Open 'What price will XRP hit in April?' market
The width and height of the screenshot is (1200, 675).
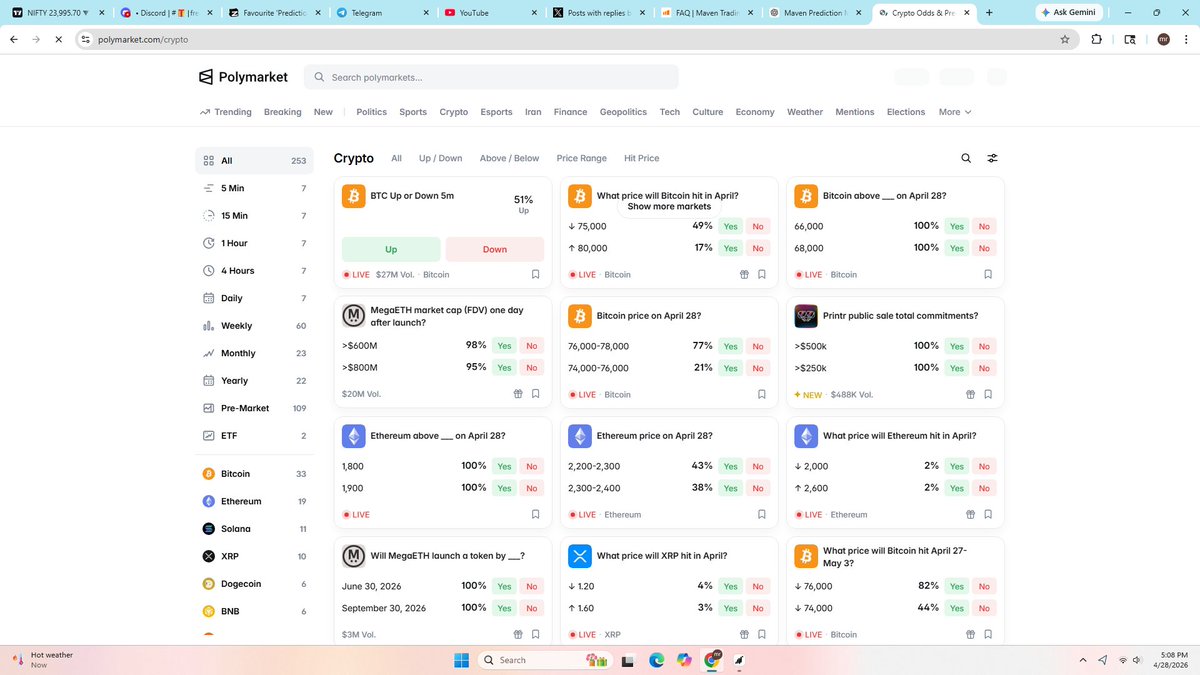tap(662, 556)
